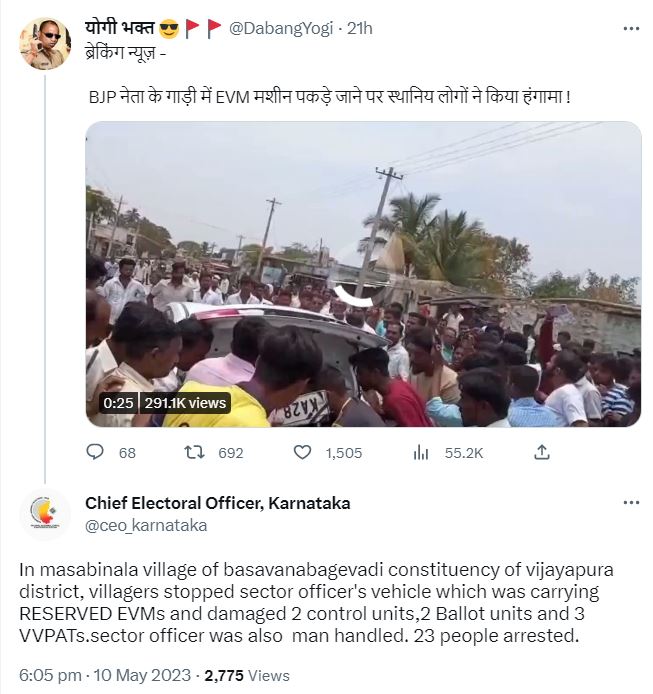The height and width of the screenshot is (694, 653).
Task: Click the share icon below the video
Action: (x=542, y=453)
